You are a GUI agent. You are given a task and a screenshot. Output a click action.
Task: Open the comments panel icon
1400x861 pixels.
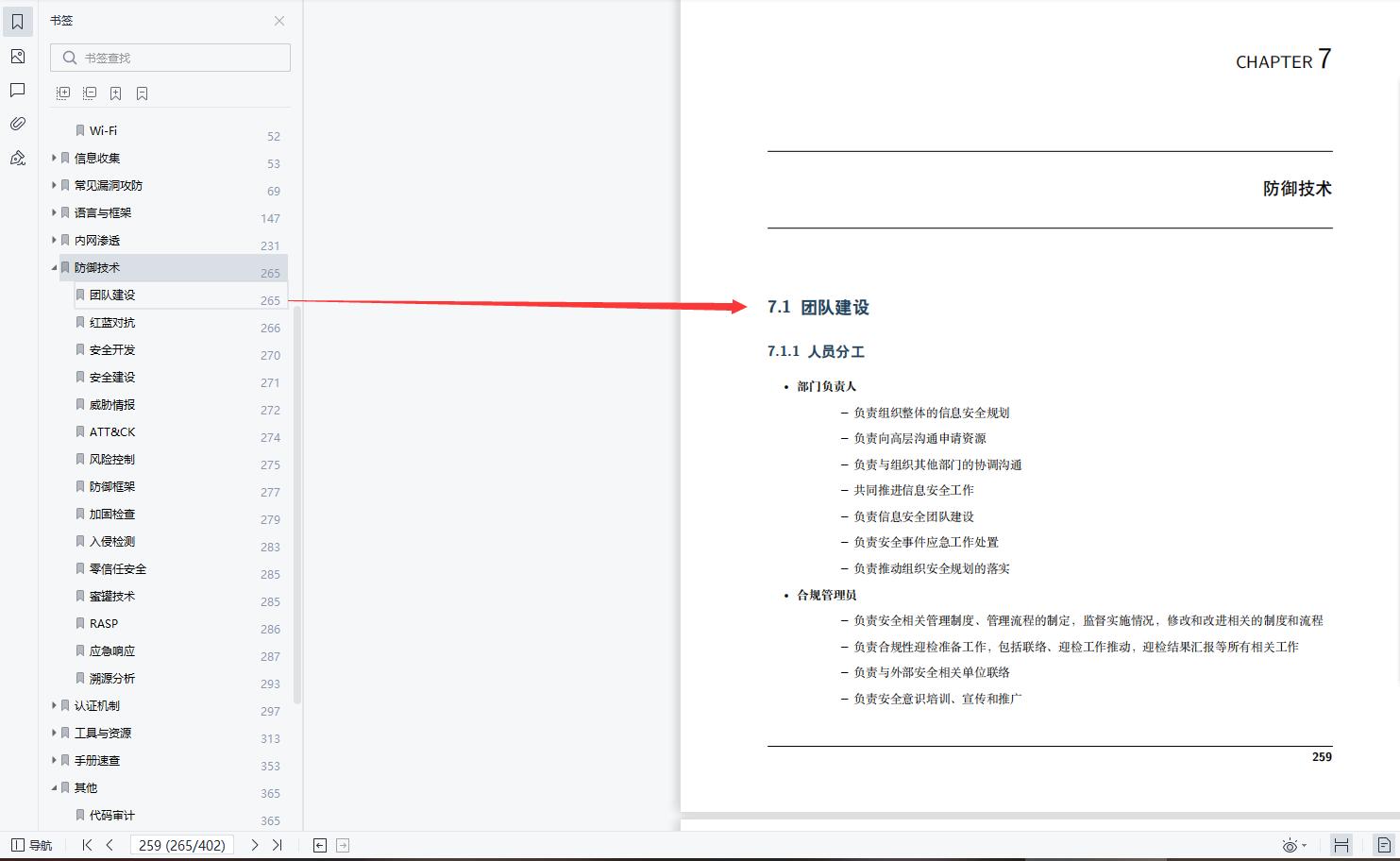(17, 90)
